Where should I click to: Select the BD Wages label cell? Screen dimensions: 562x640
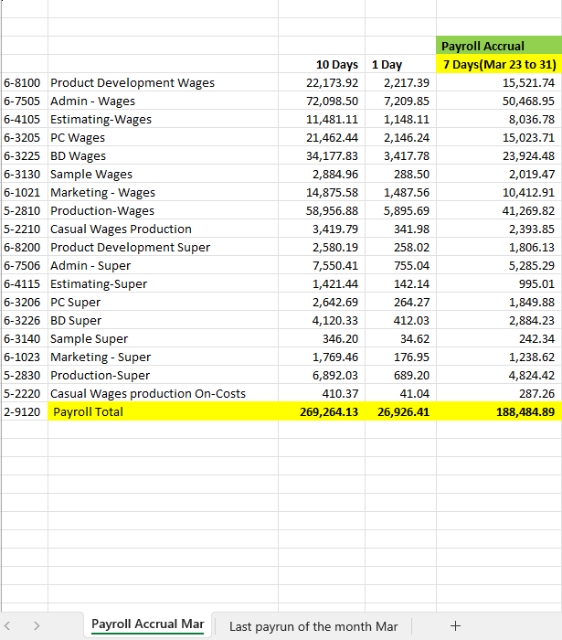pyautogui.click(x=163, y=156)
